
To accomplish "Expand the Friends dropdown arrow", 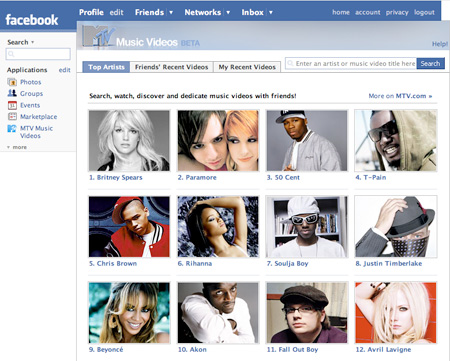I will (x=171, y=12).
